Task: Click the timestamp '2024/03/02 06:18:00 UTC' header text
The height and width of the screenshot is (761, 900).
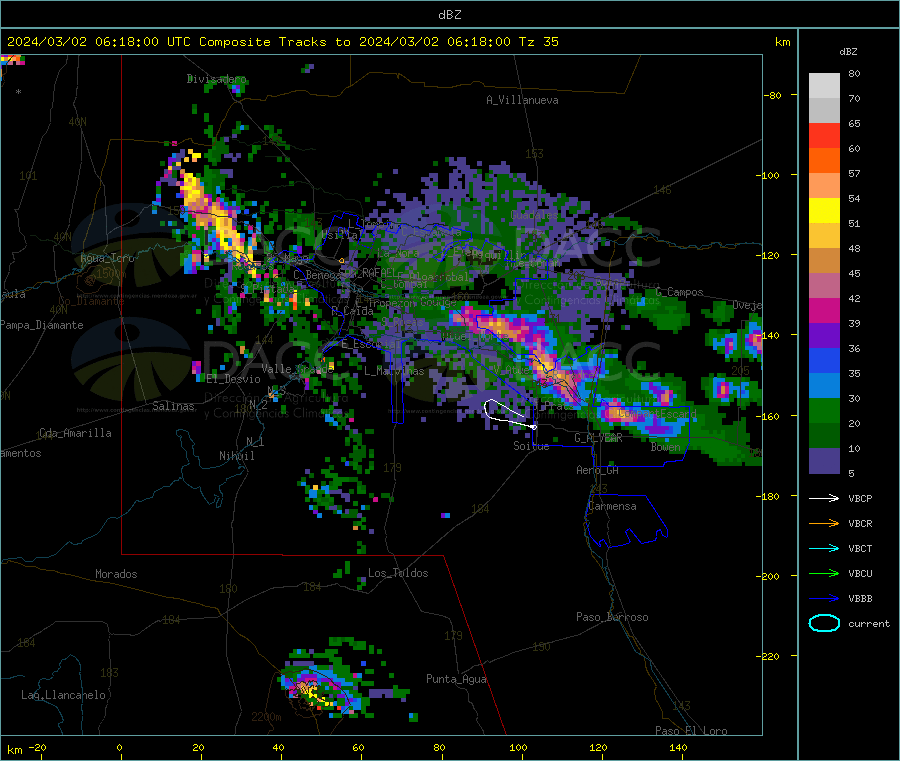Action: [x=99, y=42]
